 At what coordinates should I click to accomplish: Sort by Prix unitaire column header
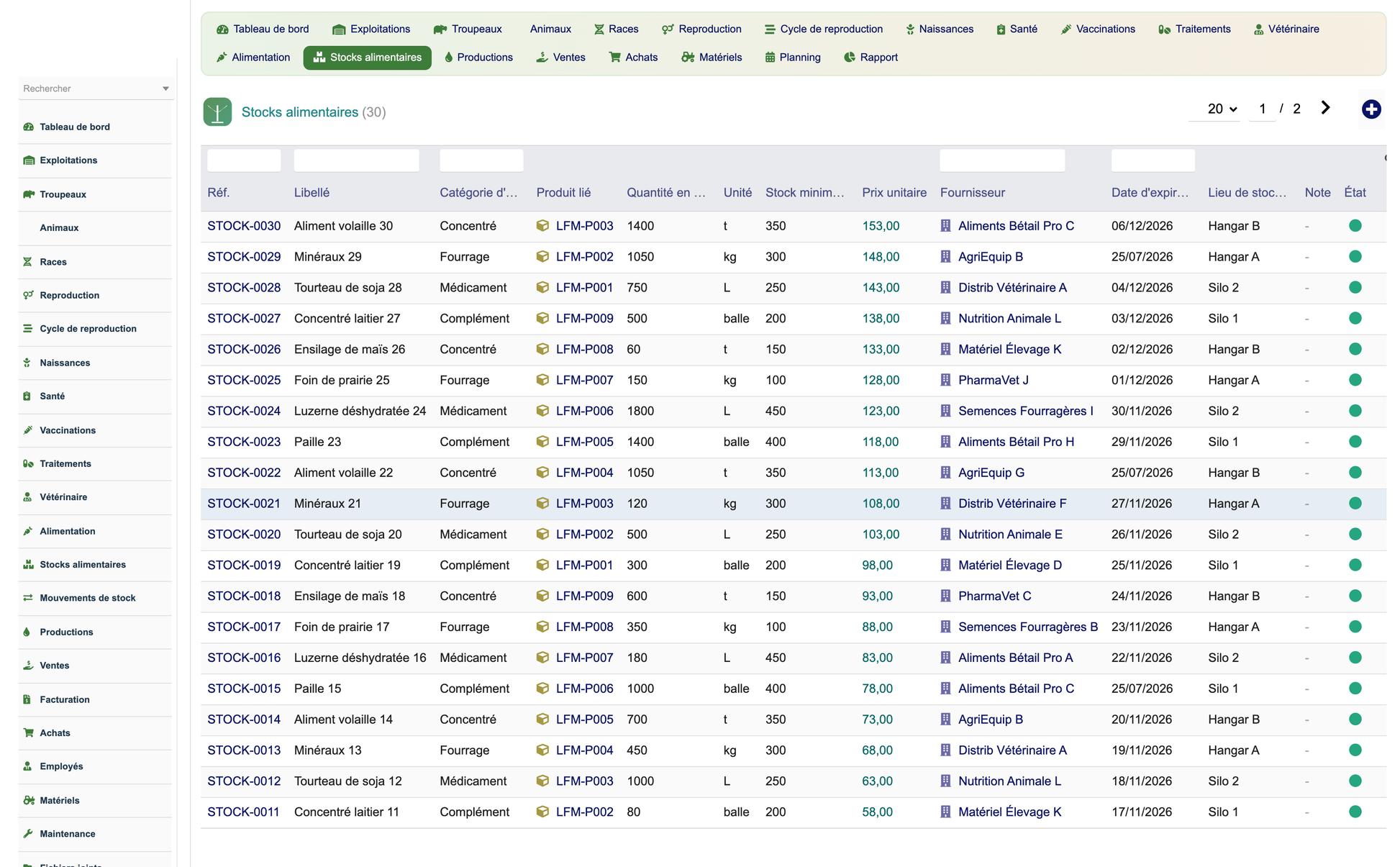click(894, 193)
